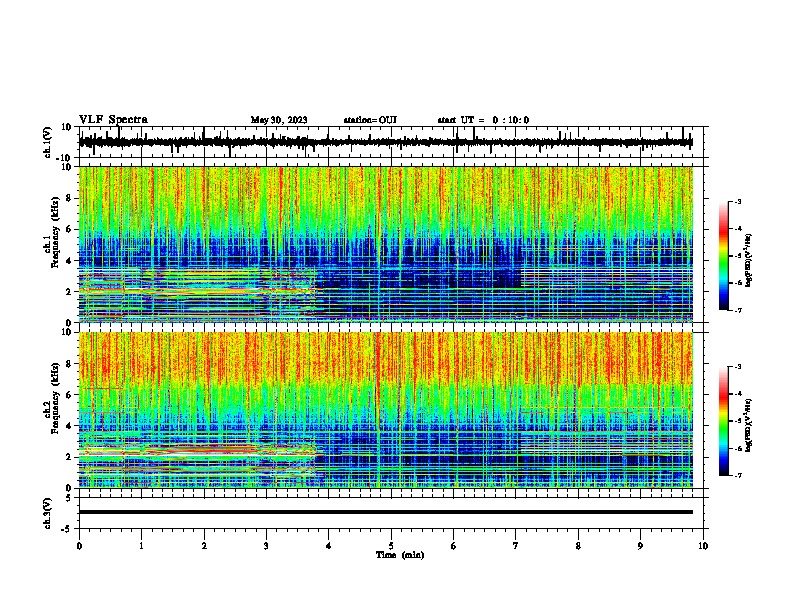Click the time axis tick label "2"
This screenshot has height=612, width=792.
point(204,546)
